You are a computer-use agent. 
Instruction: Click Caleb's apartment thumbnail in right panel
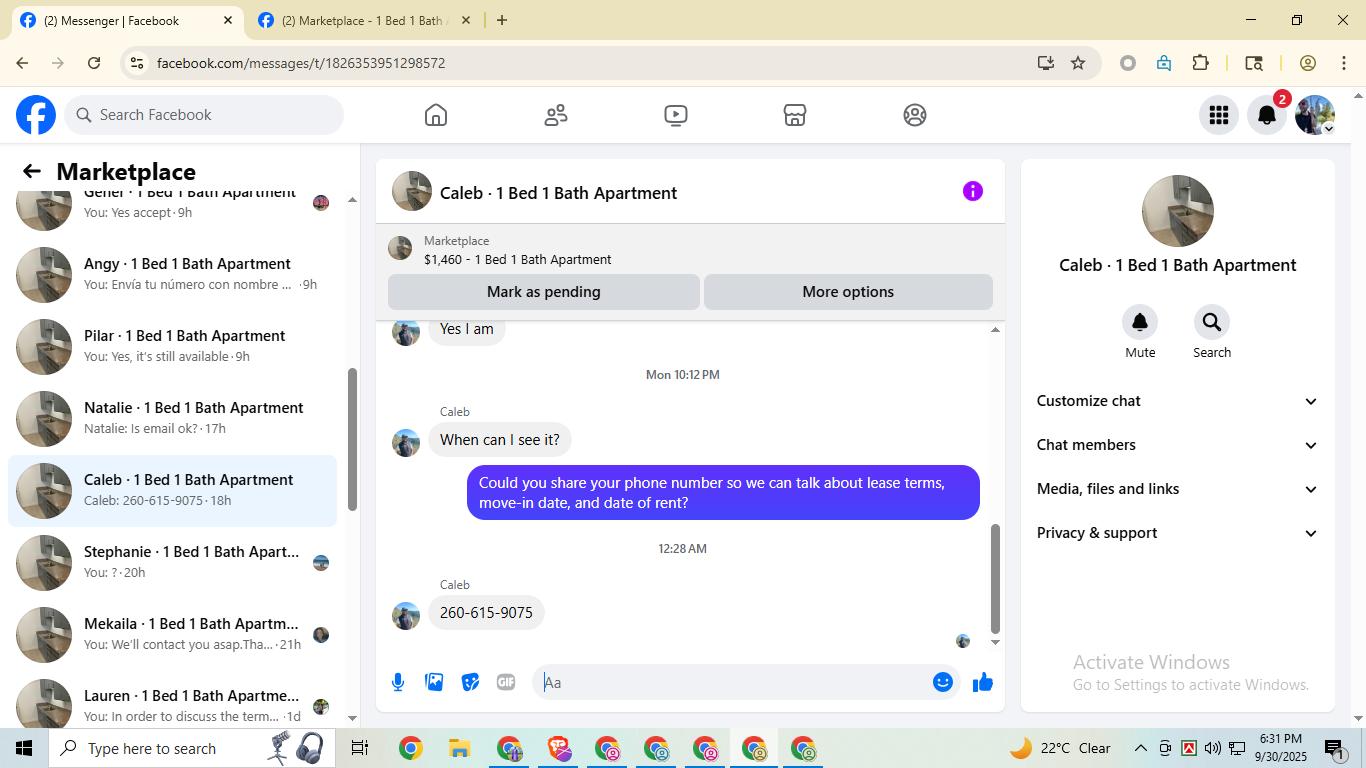1178,211
